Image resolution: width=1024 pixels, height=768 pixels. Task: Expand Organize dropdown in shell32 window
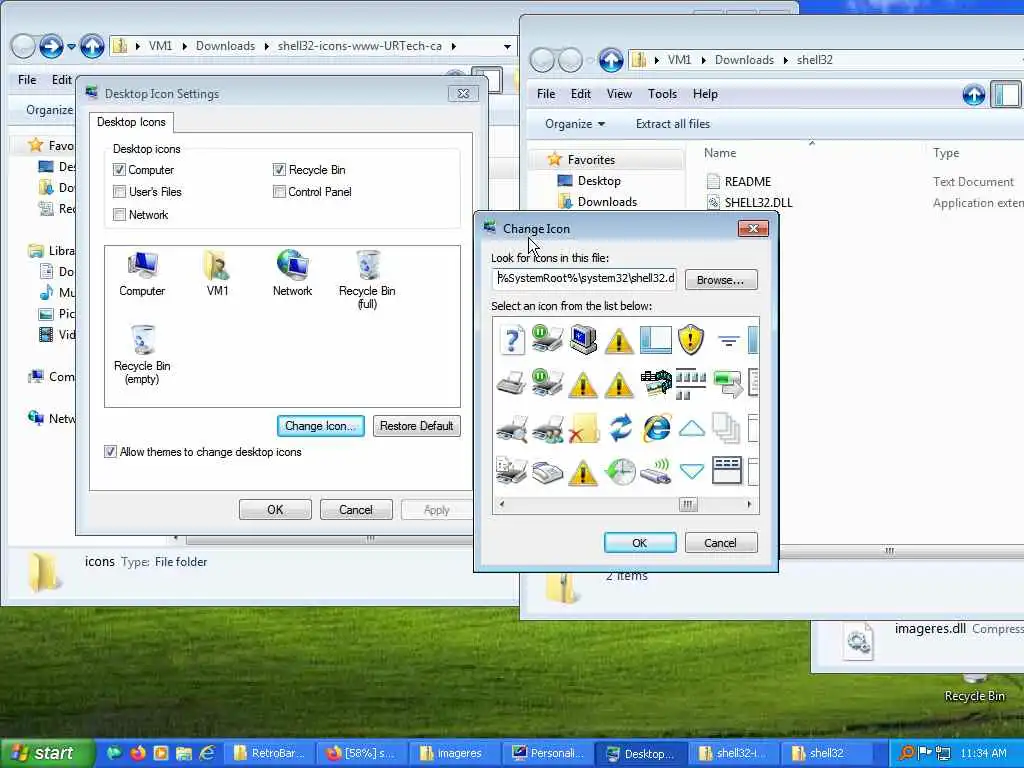[575, 124]
